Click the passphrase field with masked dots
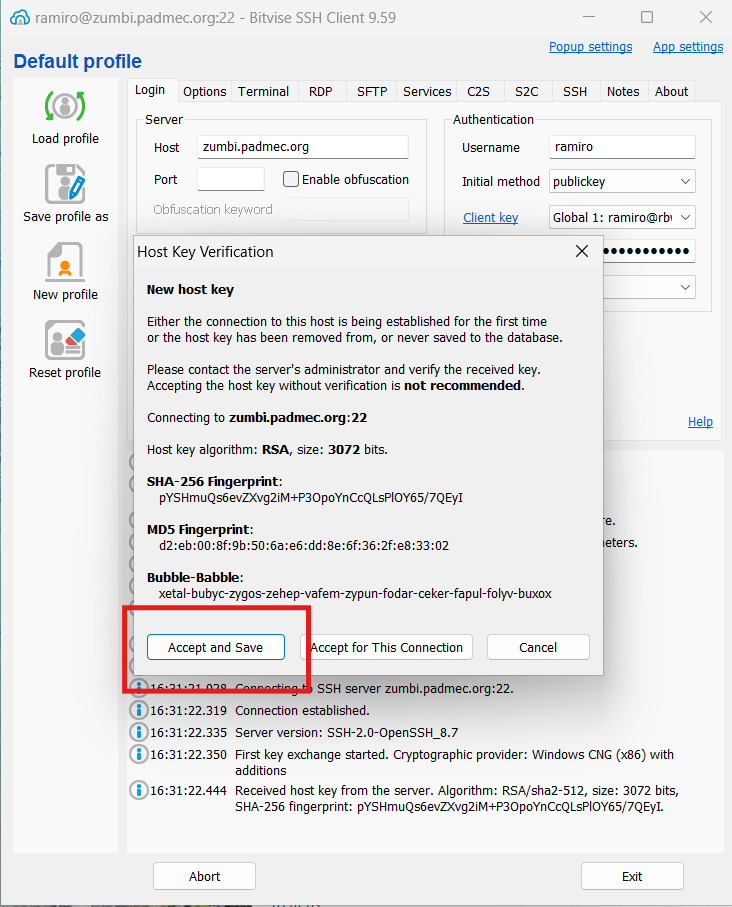The height and width of the screenshot is (907, 732). [x=649, y=251]
